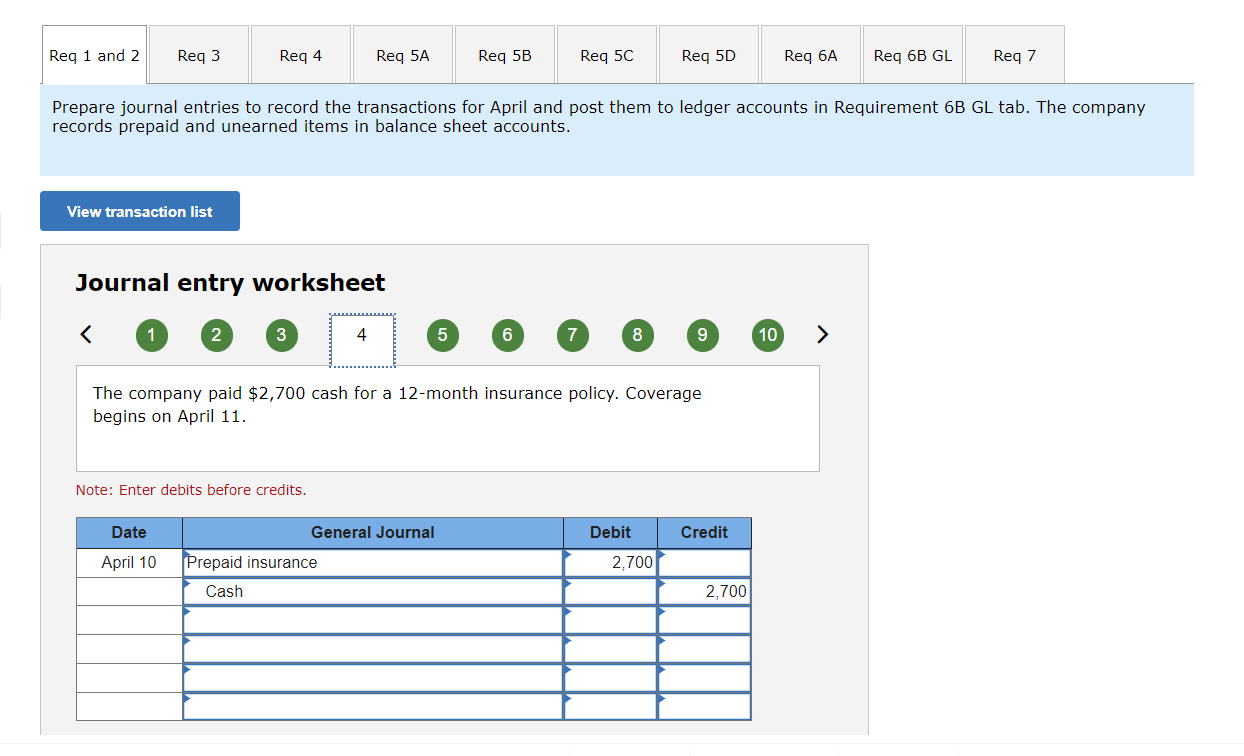This screenshot has width=1244, height=756.
Task: Open transaction 10 in the journal worksheet
Action: pos(768,335)
